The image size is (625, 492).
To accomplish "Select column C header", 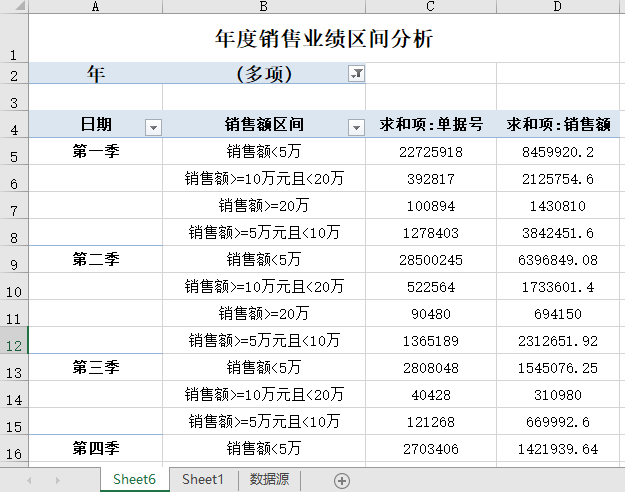I will click(x=430, y=7).
